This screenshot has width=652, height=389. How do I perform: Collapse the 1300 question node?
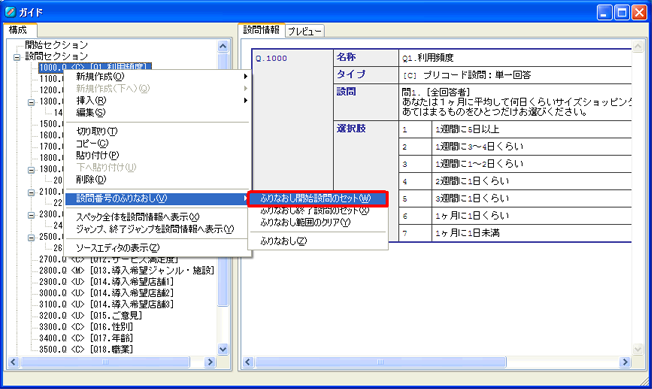(x=31, y=102)
